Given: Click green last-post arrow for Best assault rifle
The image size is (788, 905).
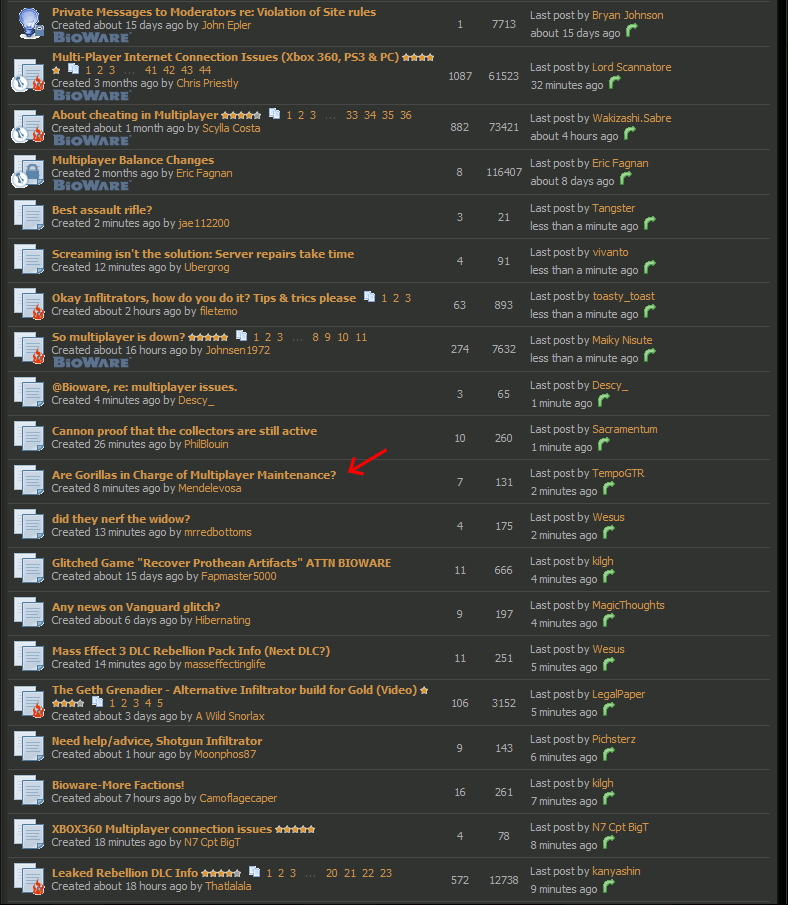Looking at the screenshot, I should [x=649, y=224].
